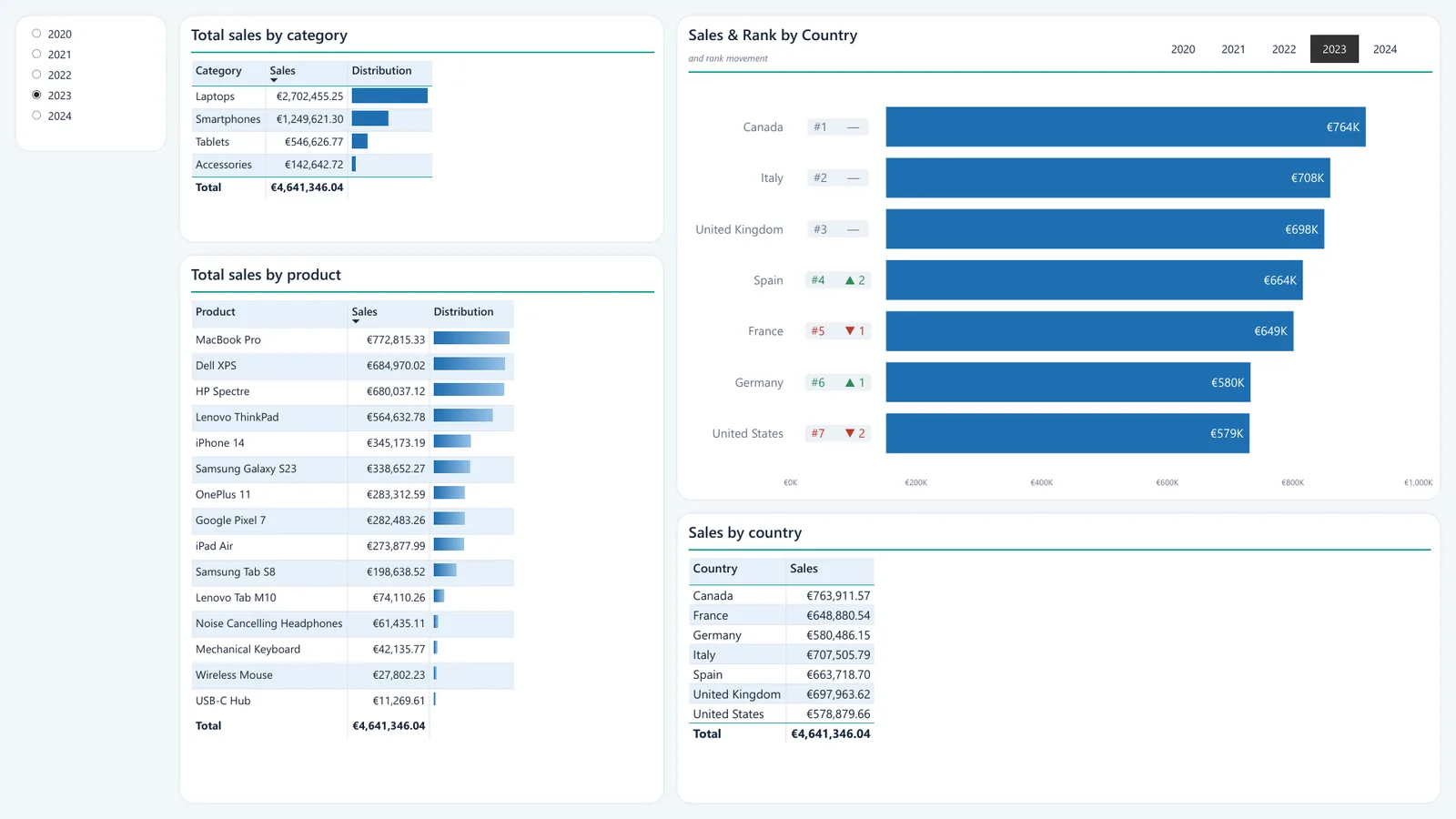Select the Samsung Galaxy S23 row
This screenshot has width=1456, height=819.
tap(353, 469)
